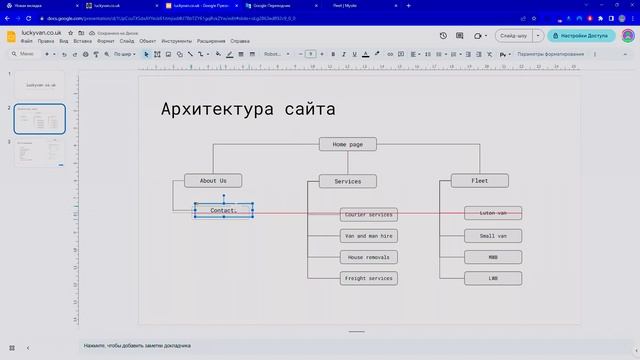Viewport: 640px width, 360px height.
Task: Open the input tools dropdown
Action: pos(505,54)
